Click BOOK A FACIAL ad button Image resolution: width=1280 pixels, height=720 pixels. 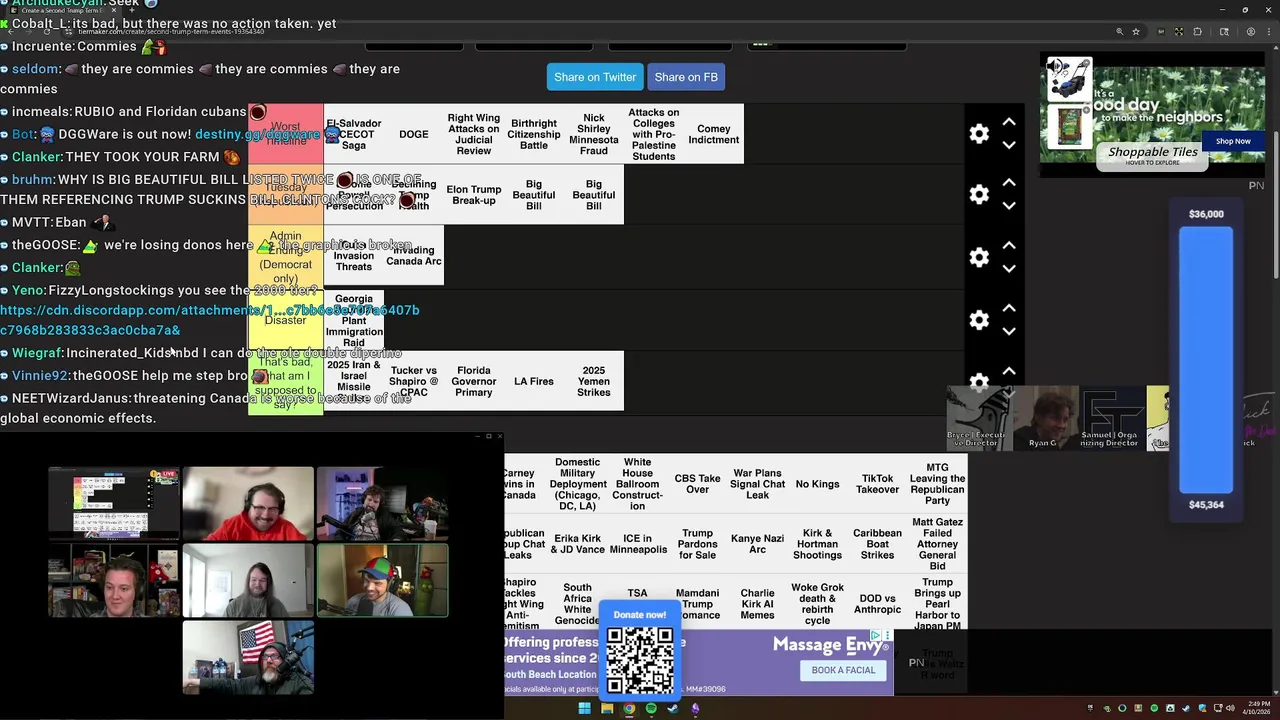point(843,670)
